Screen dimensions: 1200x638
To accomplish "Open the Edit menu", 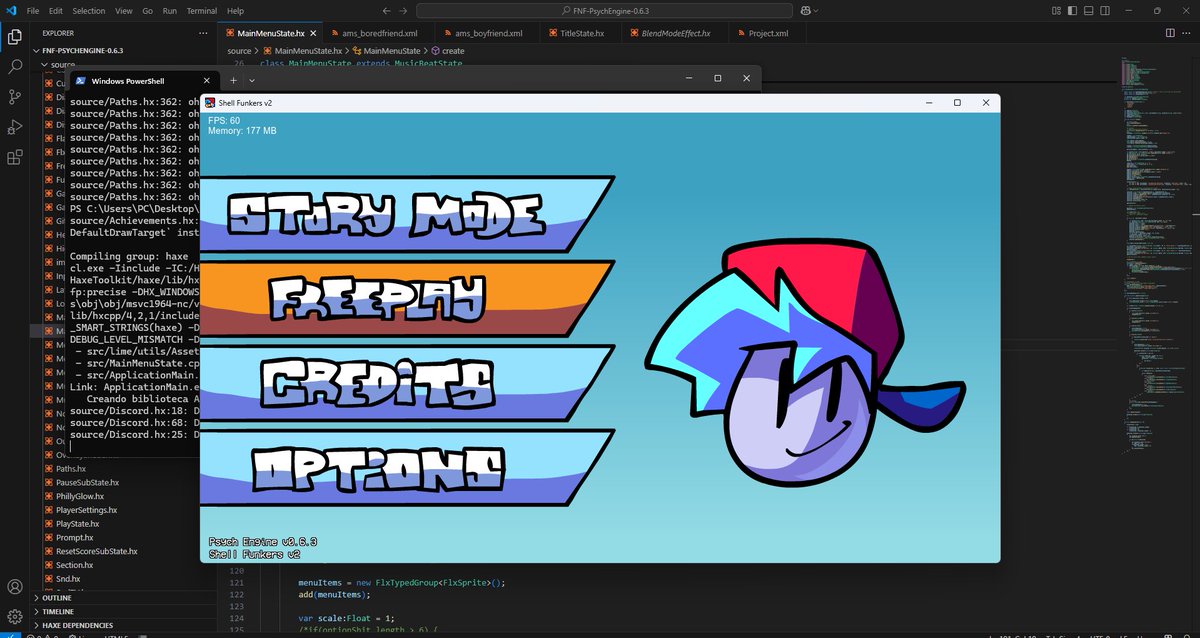I will click(x=55, y=10).
